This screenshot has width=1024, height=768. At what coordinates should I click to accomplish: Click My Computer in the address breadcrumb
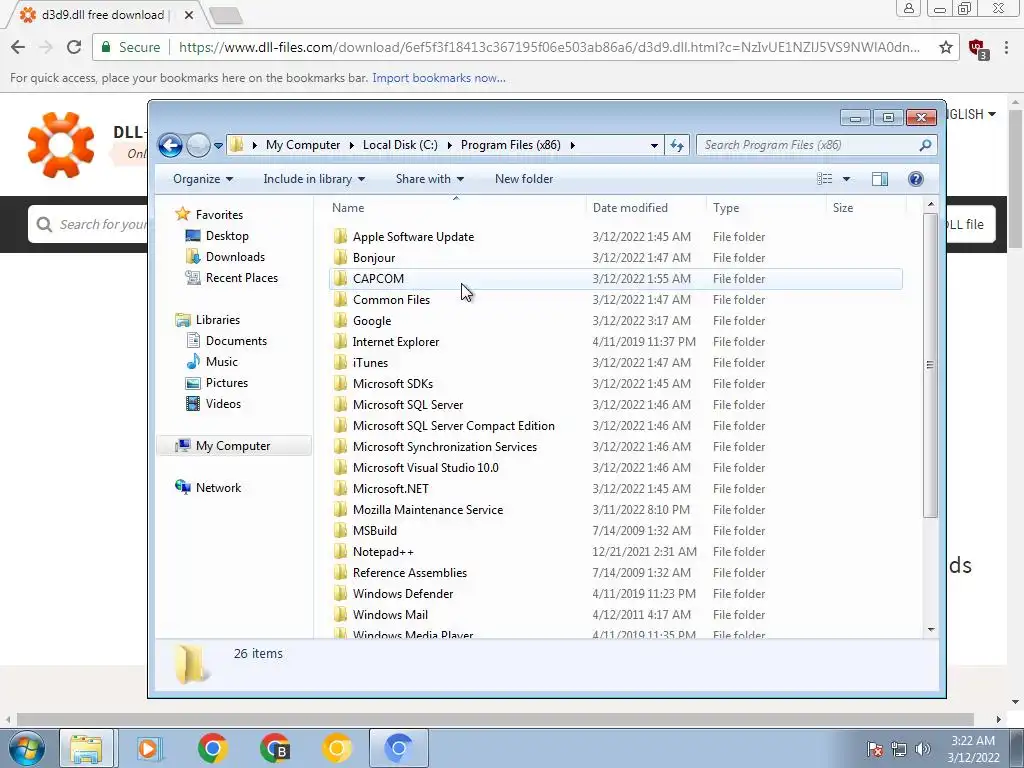[303, 145]
